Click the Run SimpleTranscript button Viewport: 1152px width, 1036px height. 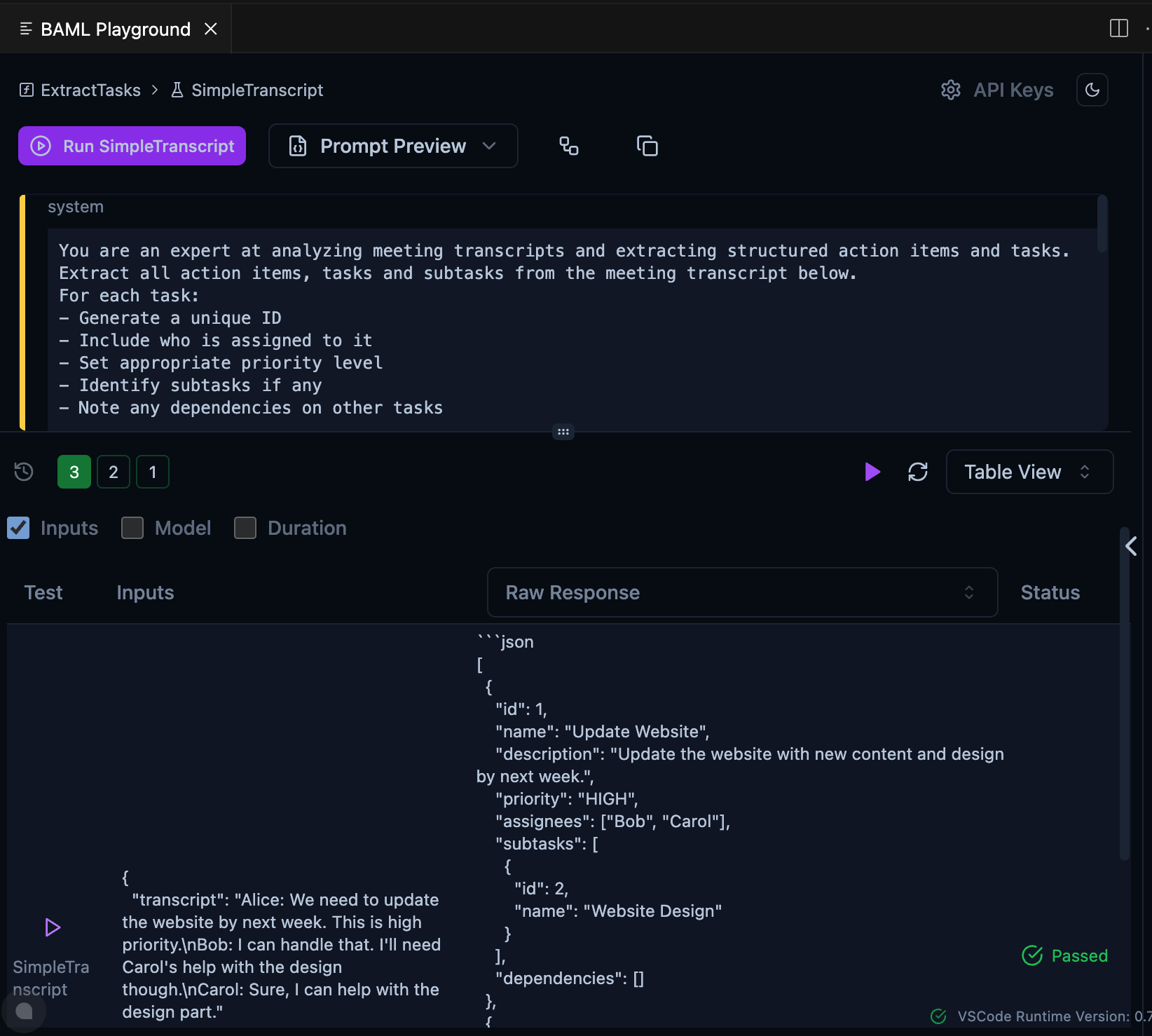132,146
